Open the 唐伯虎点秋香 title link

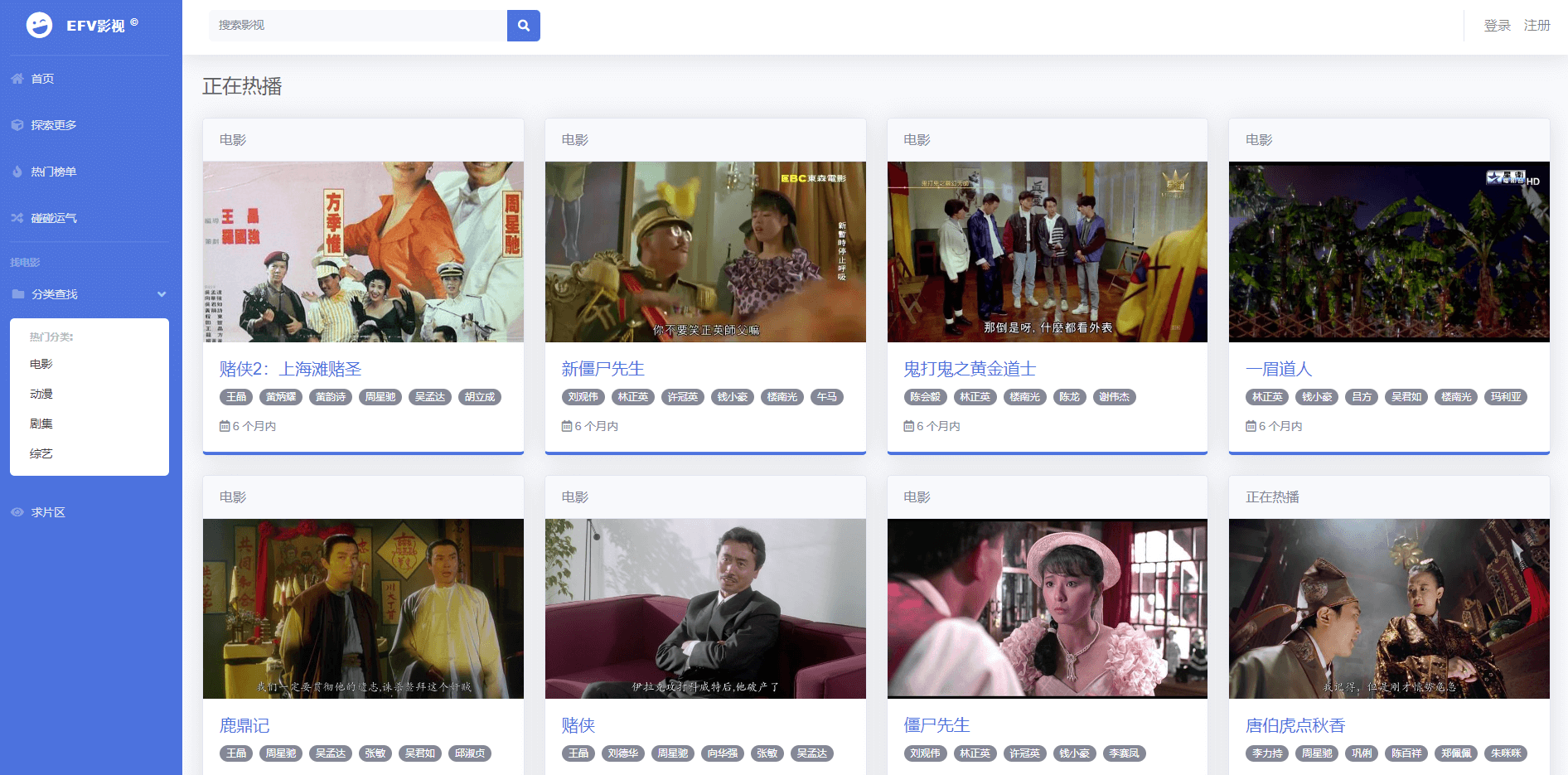coord(1296,725)
